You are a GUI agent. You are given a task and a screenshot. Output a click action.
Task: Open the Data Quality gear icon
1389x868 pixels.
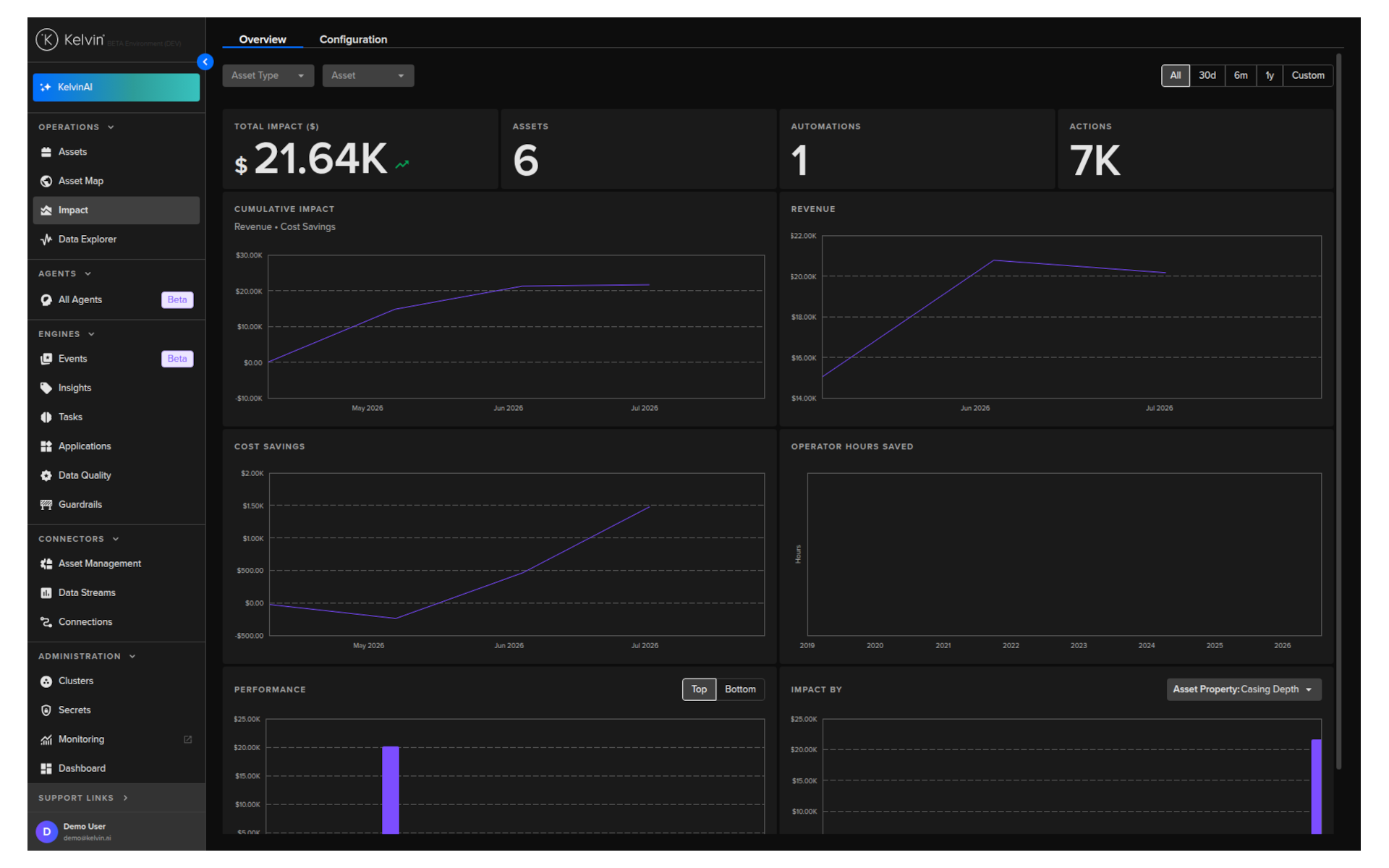tap(46, 476)
